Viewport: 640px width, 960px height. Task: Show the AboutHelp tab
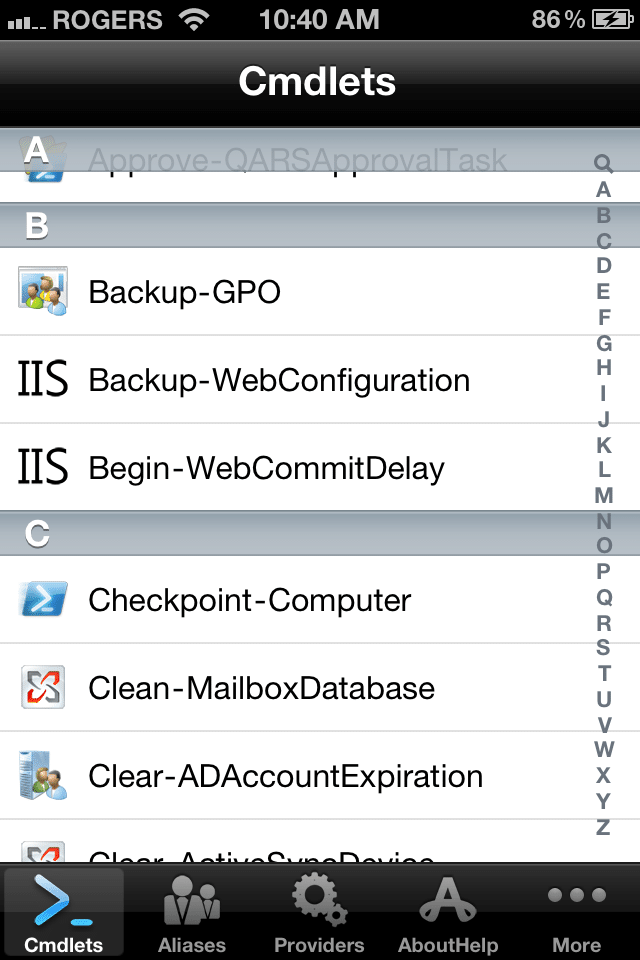coord(448,912)
